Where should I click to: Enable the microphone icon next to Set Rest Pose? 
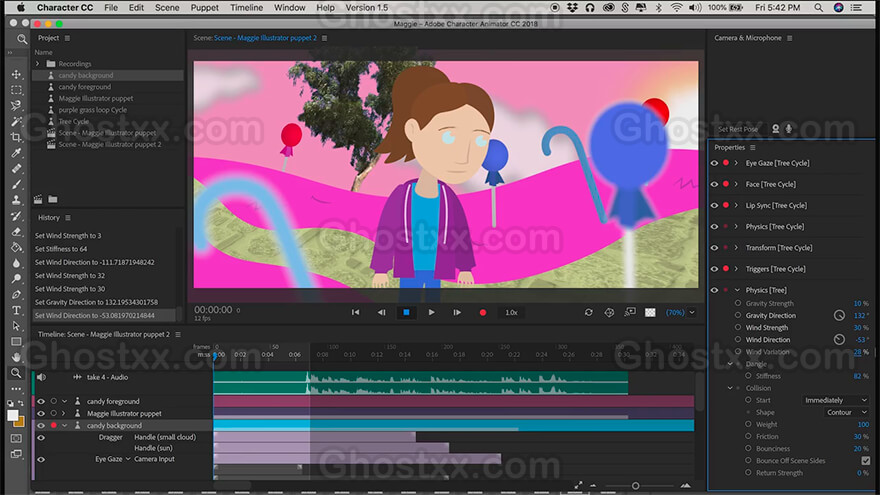tap(789, 129)
